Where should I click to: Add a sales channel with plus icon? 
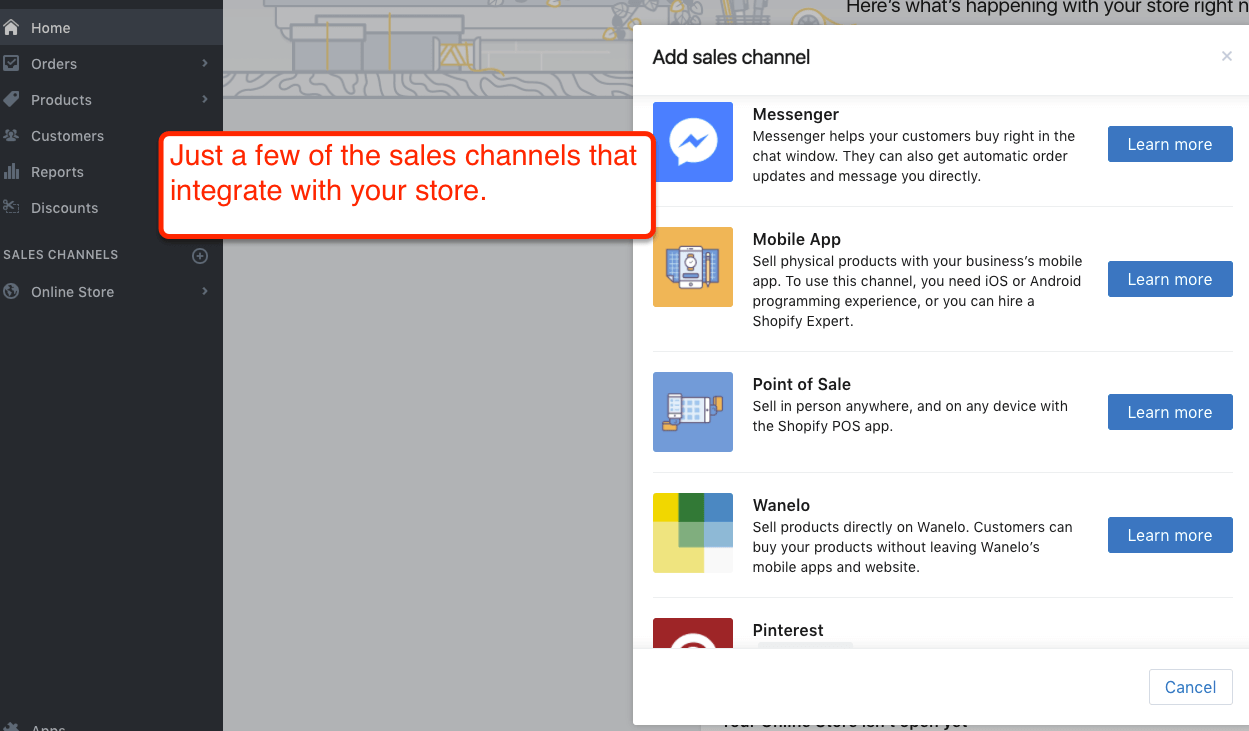[x=200, y=256]
